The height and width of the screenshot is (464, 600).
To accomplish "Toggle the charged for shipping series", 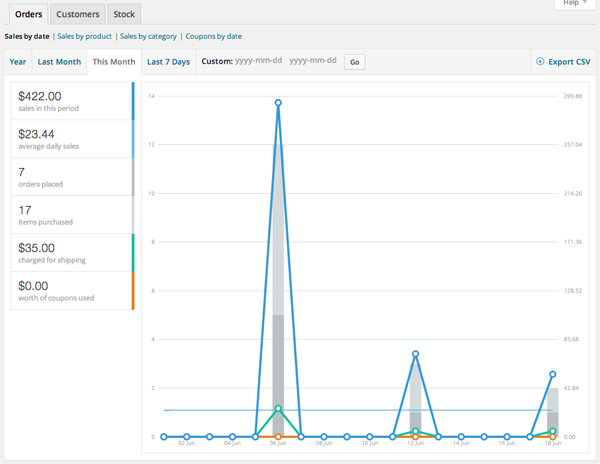I will point(70,253).
